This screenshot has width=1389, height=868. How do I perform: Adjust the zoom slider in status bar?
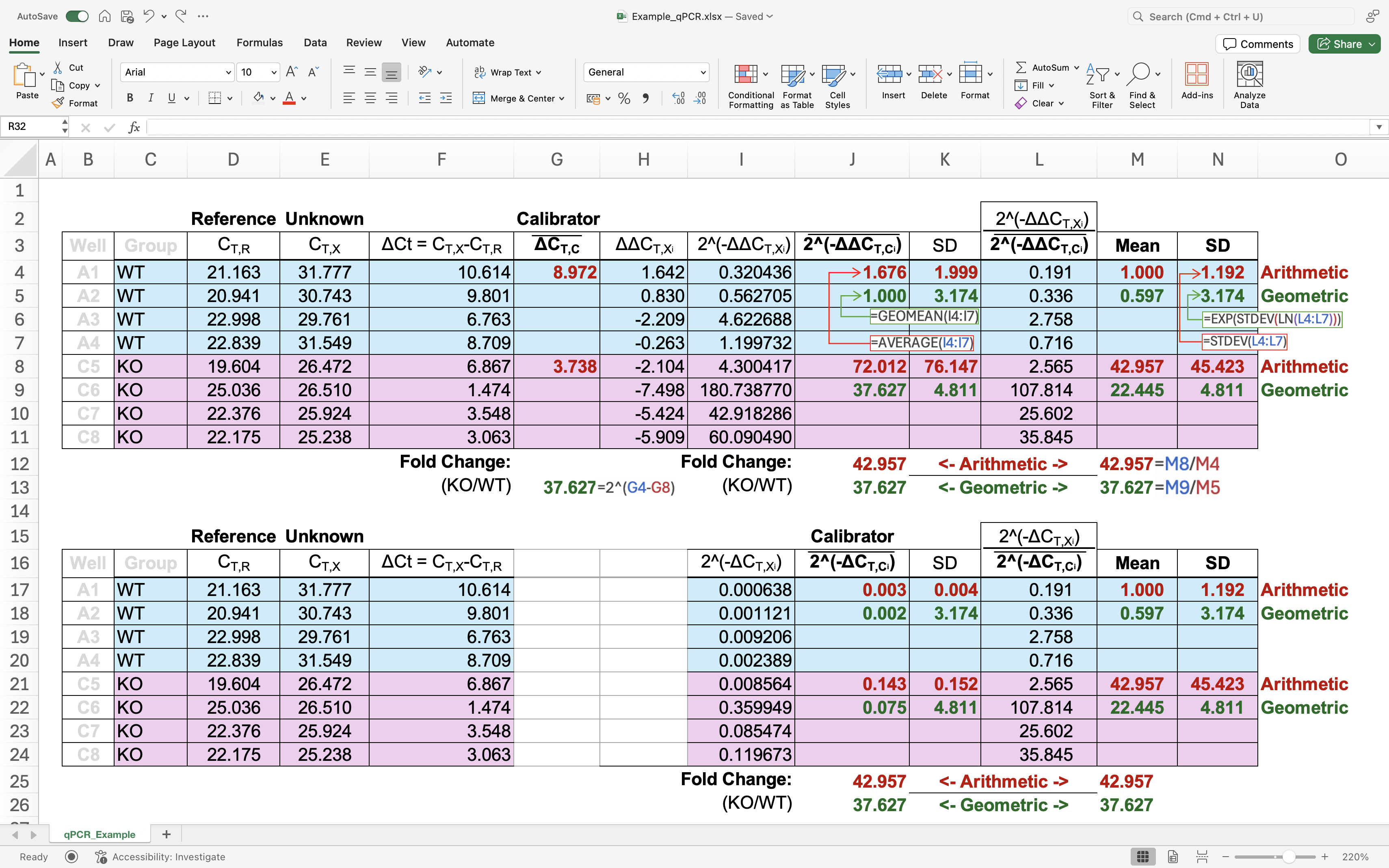point(1289,857)
